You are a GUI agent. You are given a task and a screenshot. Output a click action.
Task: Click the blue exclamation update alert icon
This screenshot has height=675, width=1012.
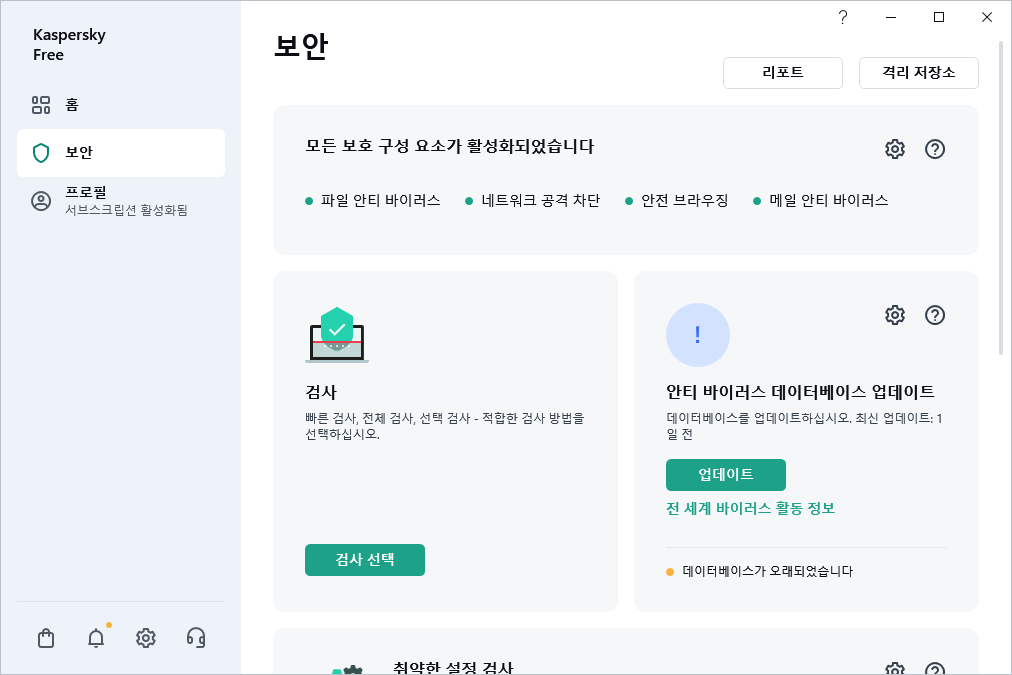[x=698, y=335]
